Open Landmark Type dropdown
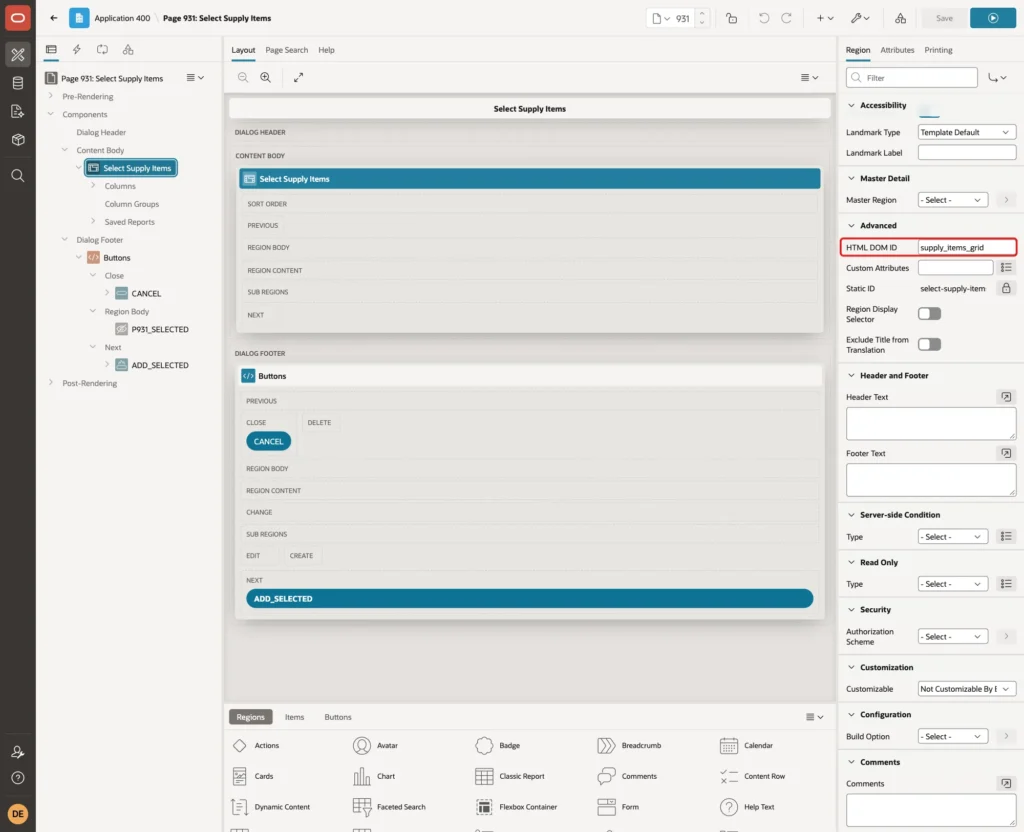 [x=967, y=132]
